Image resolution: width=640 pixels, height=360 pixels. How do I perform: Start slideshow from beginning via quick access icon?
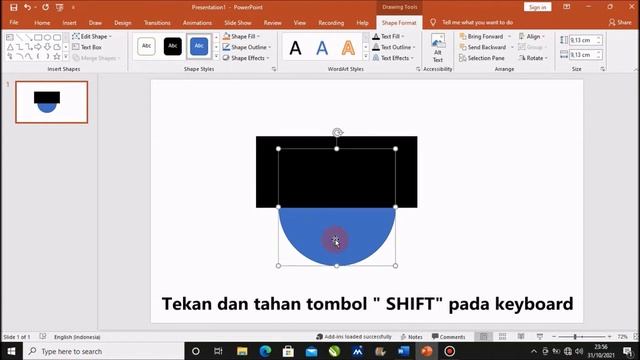click(60, 7)
